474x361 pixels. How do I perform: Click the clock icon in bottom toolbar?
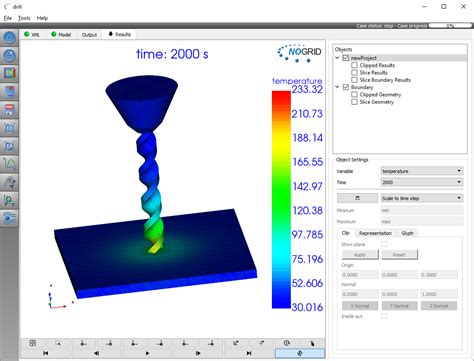pos(287,343)
